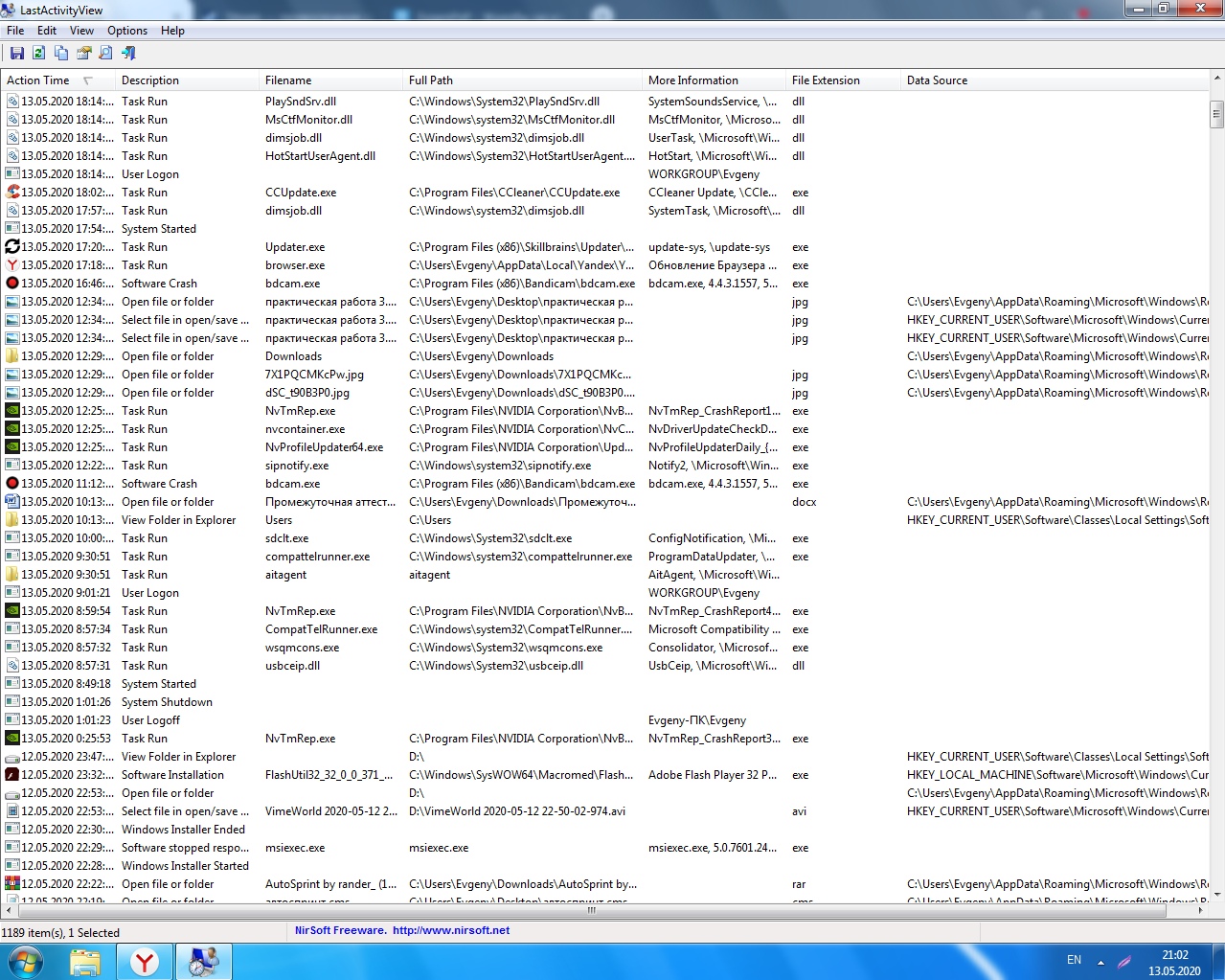Viewport: 1225px width, 980px height.
Task: Launch Yandex Browser from the taskbar
Action: (x=145, y=961)
